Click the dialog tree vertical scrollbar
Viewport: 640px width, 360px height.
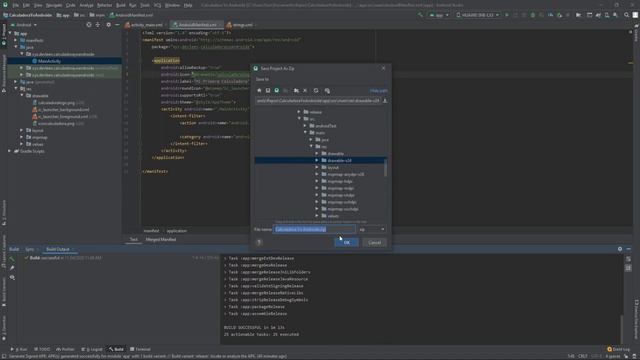[386, 167]
